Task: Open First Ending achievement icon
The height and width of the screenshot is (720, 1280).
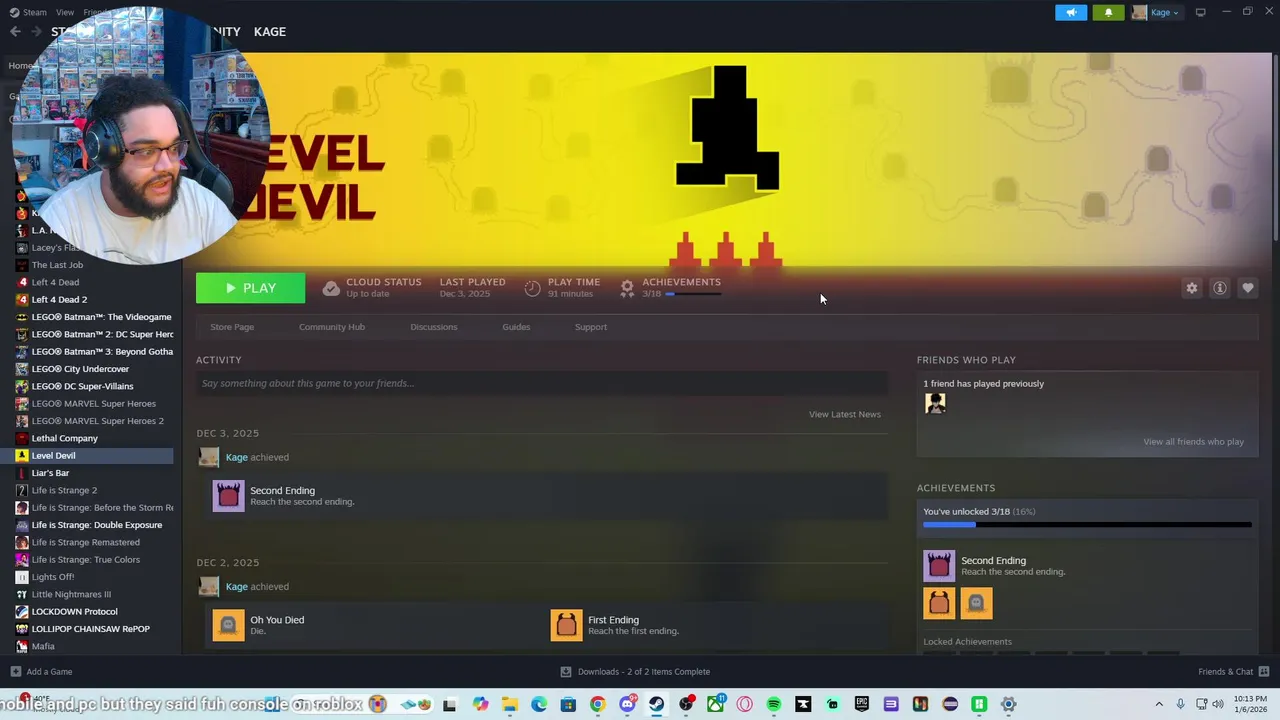Action: pyautogui.click(x=566, y=625)
